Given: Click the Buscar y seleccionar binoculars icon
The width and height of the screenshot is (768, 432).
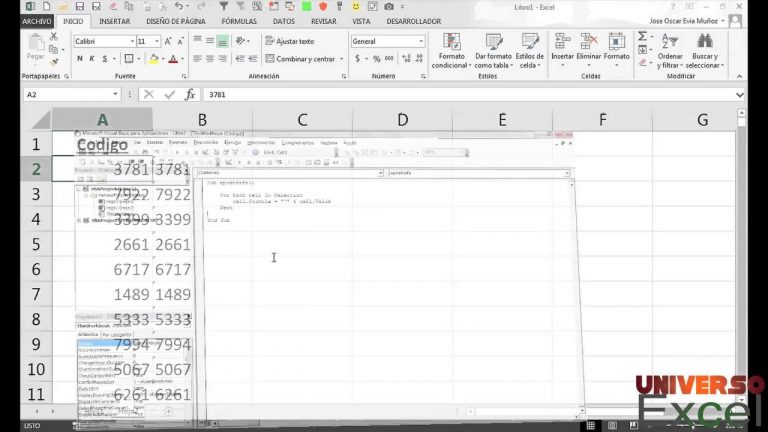Looking at the screenshot, I should [x=706, y=42].
